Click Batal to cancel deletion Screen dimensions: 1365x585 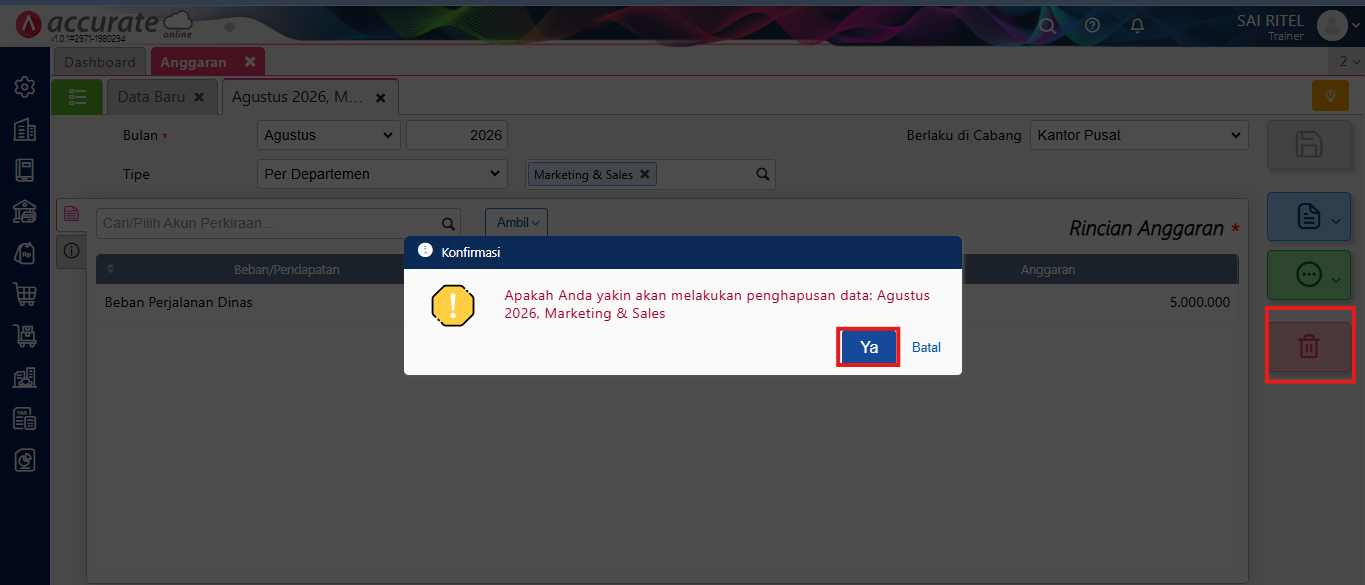[x=926, y=347]
